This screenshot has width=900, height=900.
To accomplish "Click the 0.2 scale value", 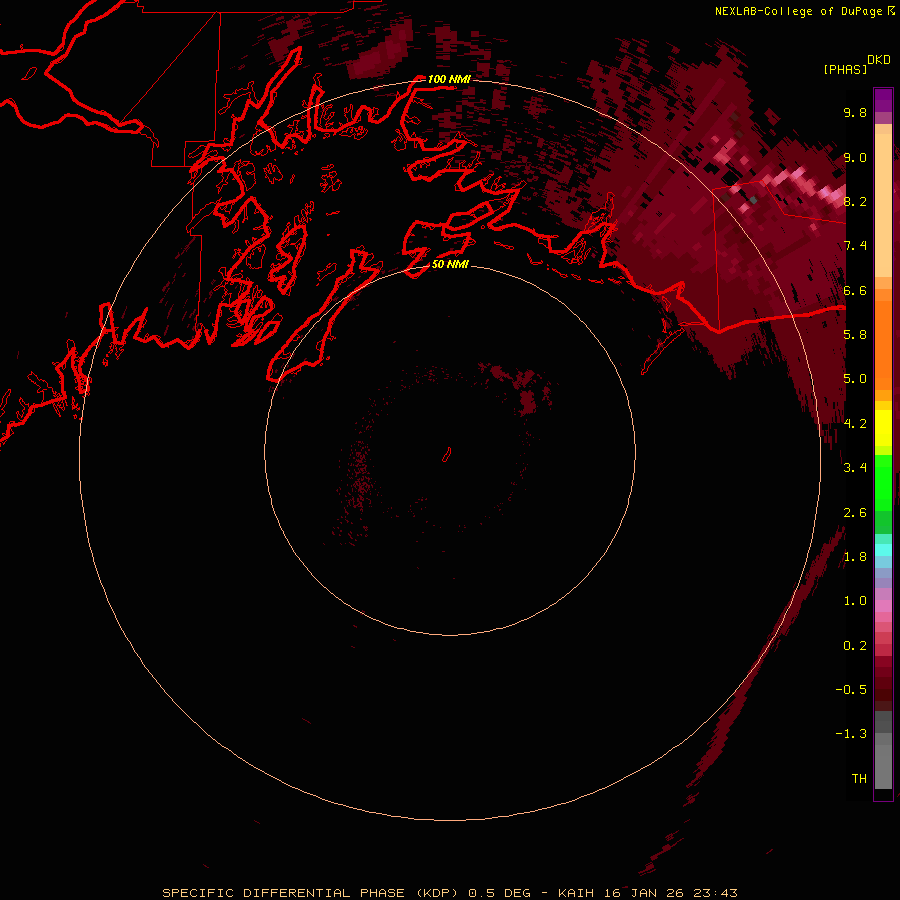I will point(855,646).
